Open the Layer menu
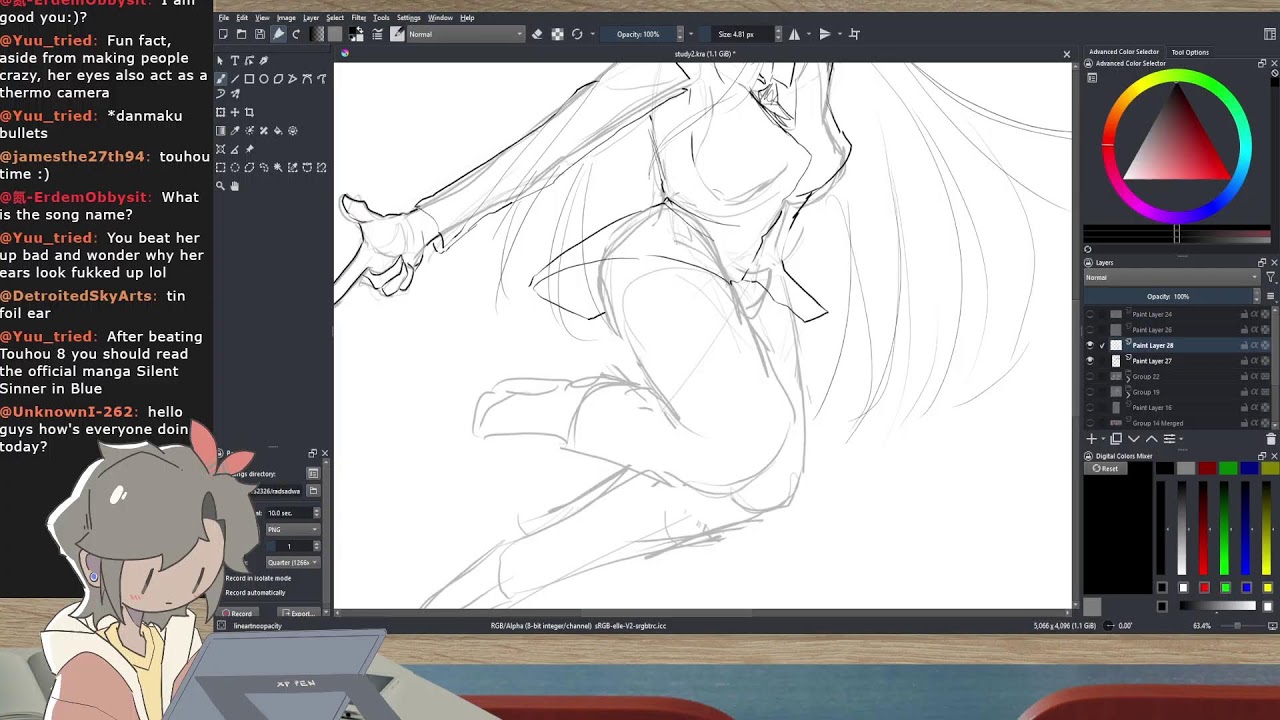 (x=311, y=18)
